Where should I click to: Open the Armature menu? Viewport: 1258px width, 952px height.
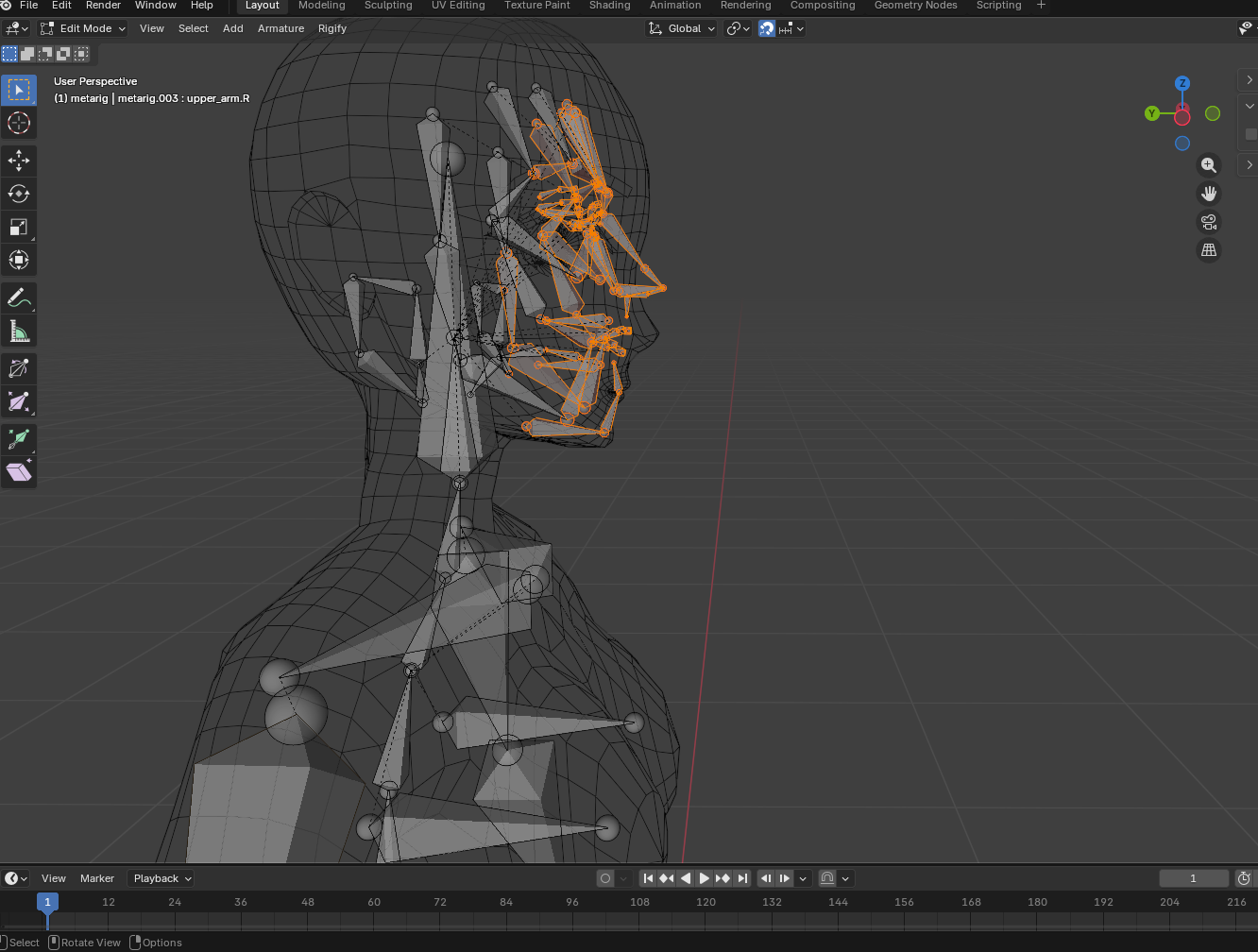point(280,28)
